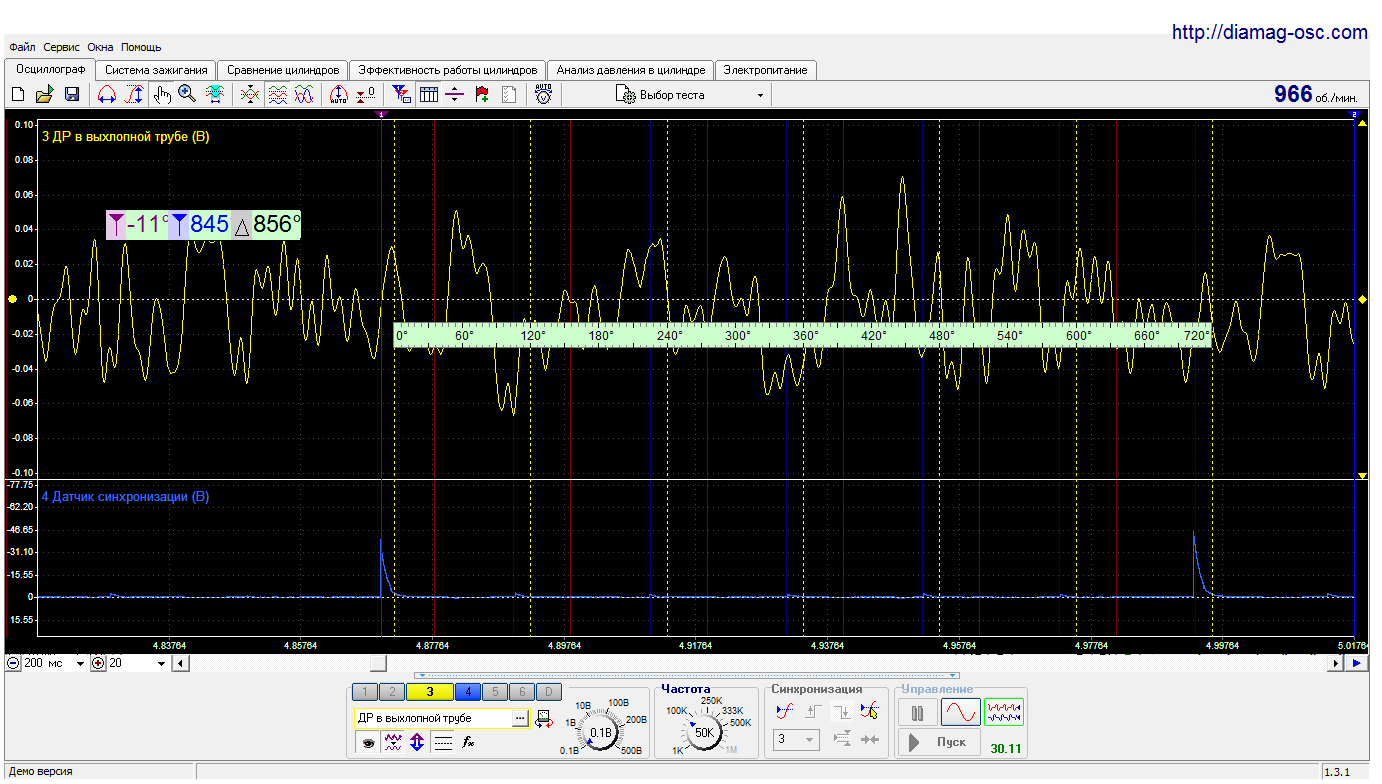Viewport: 1382px width, 784px height.
Task: Create a new file with the blank page icon
Action: 17,95
